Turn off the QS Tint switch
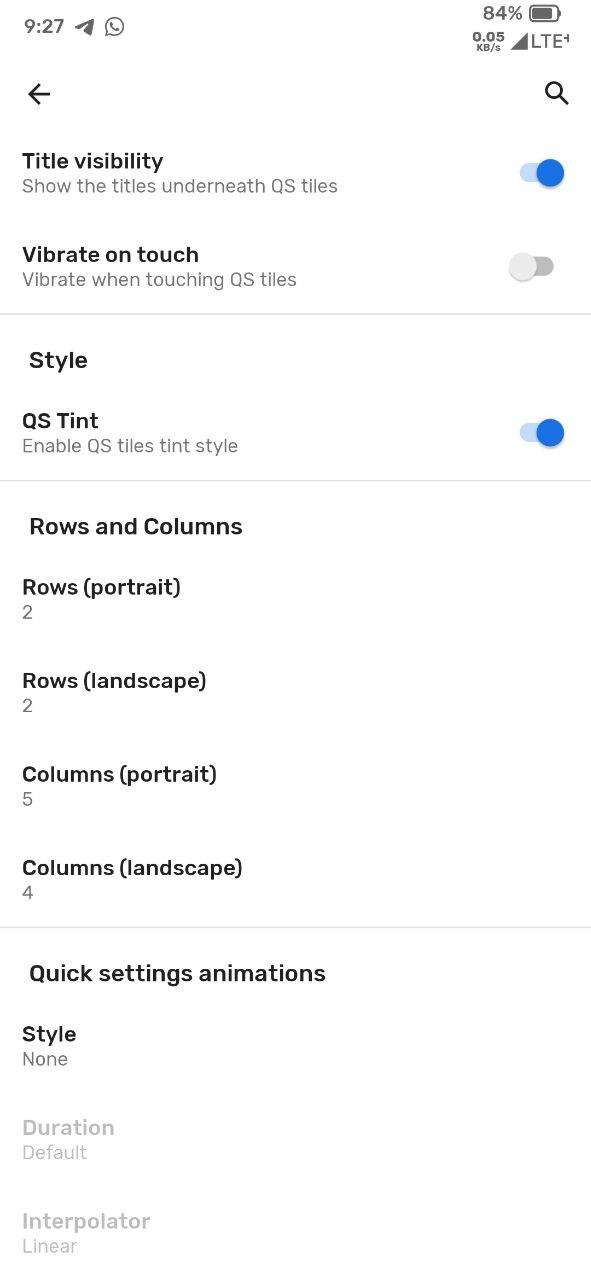The width and height of the screenshot is (591, 1280). coord(542,433)
